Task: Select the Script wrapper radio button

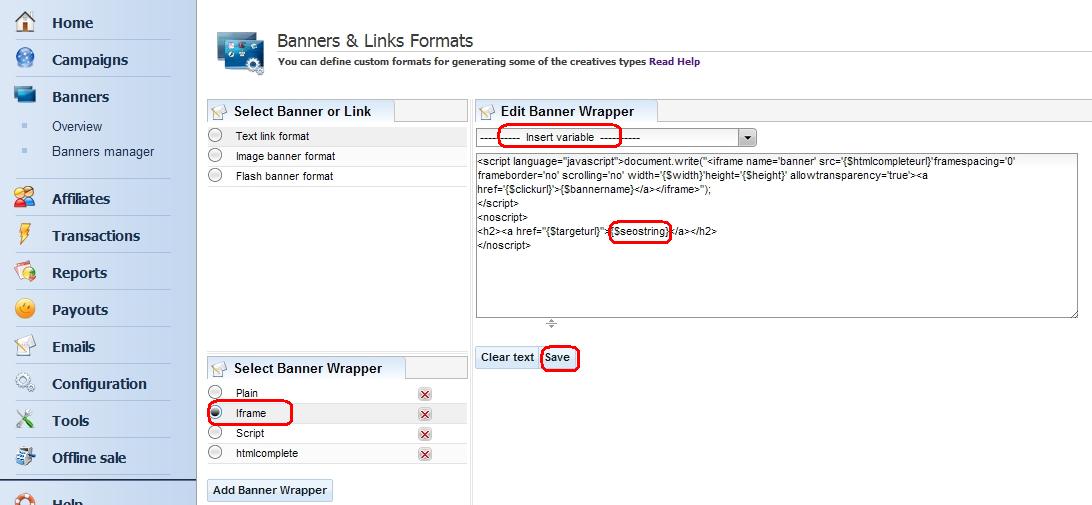Action: point(215,433)
